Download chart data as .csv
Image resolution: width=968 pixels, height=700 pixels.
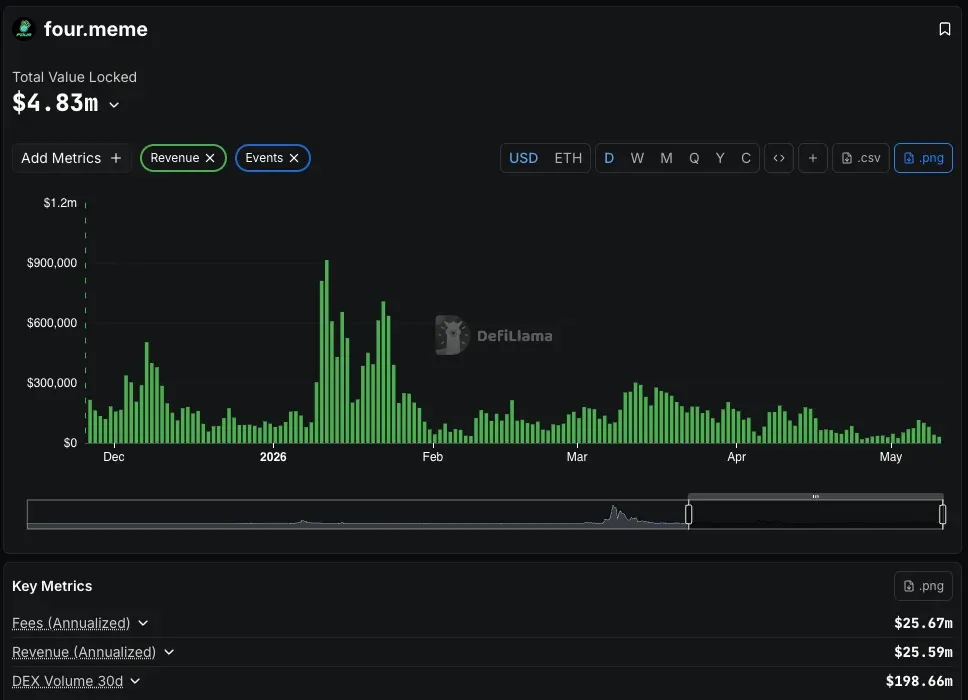[861, 158]
